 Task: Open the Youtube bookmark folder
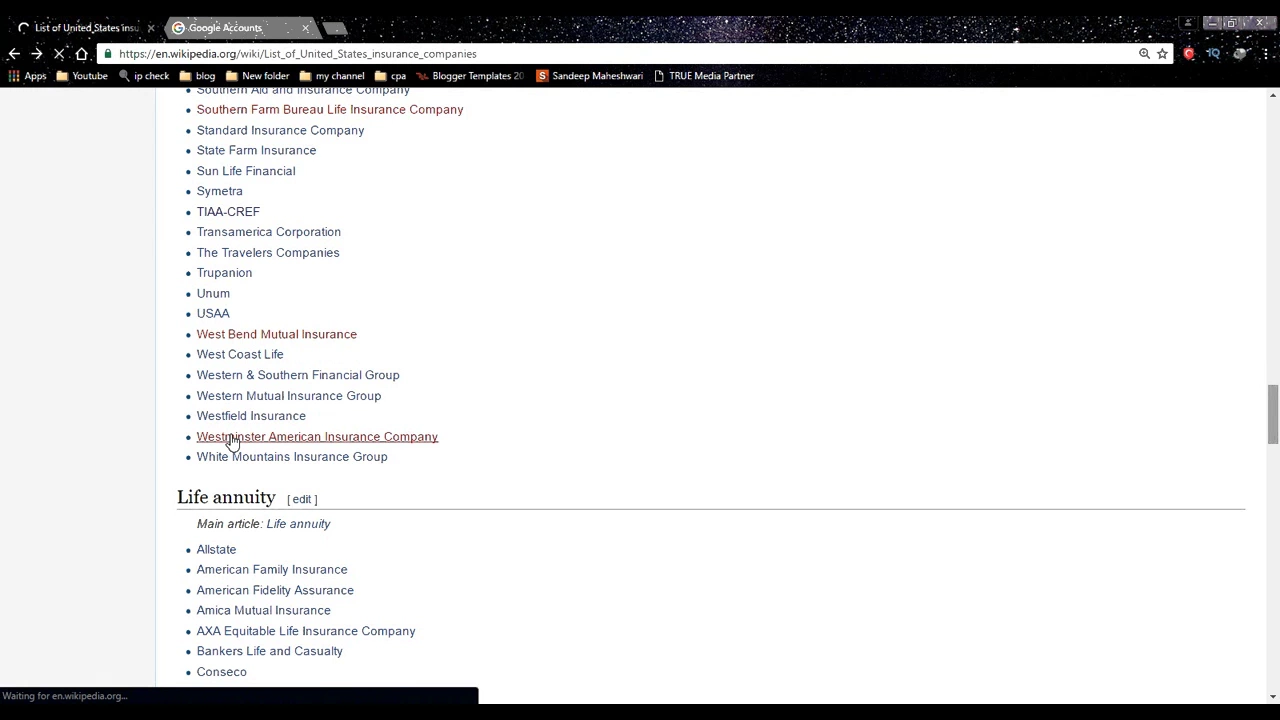coord(82,76)
